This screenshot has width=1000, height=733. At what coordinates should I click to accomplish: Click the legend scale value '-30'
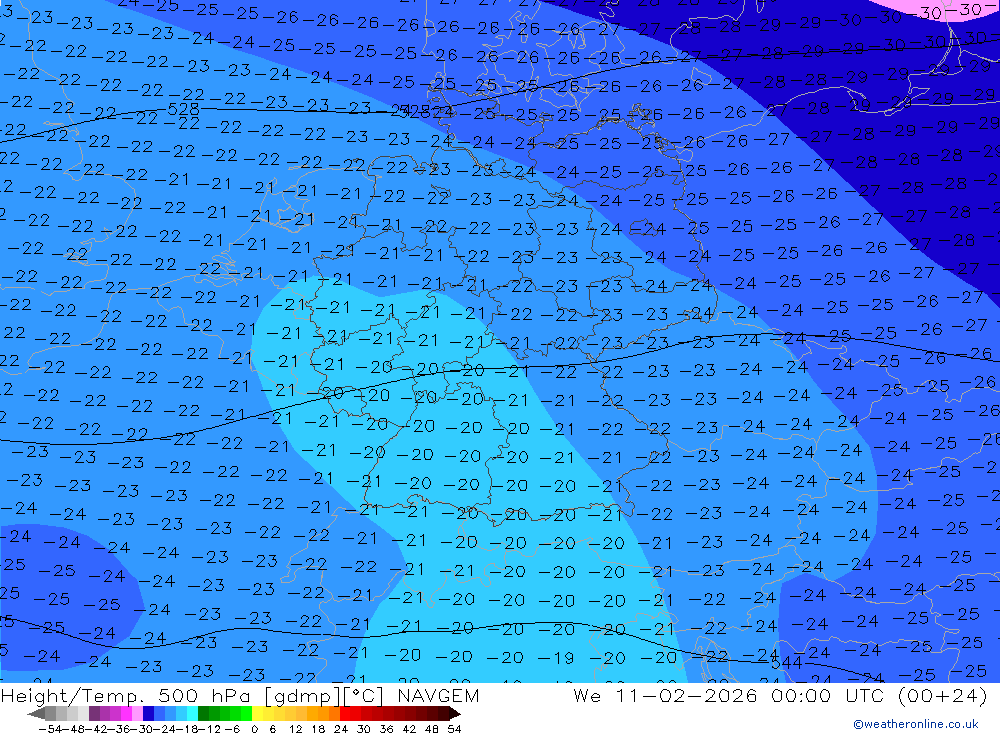tap(142, 729)
